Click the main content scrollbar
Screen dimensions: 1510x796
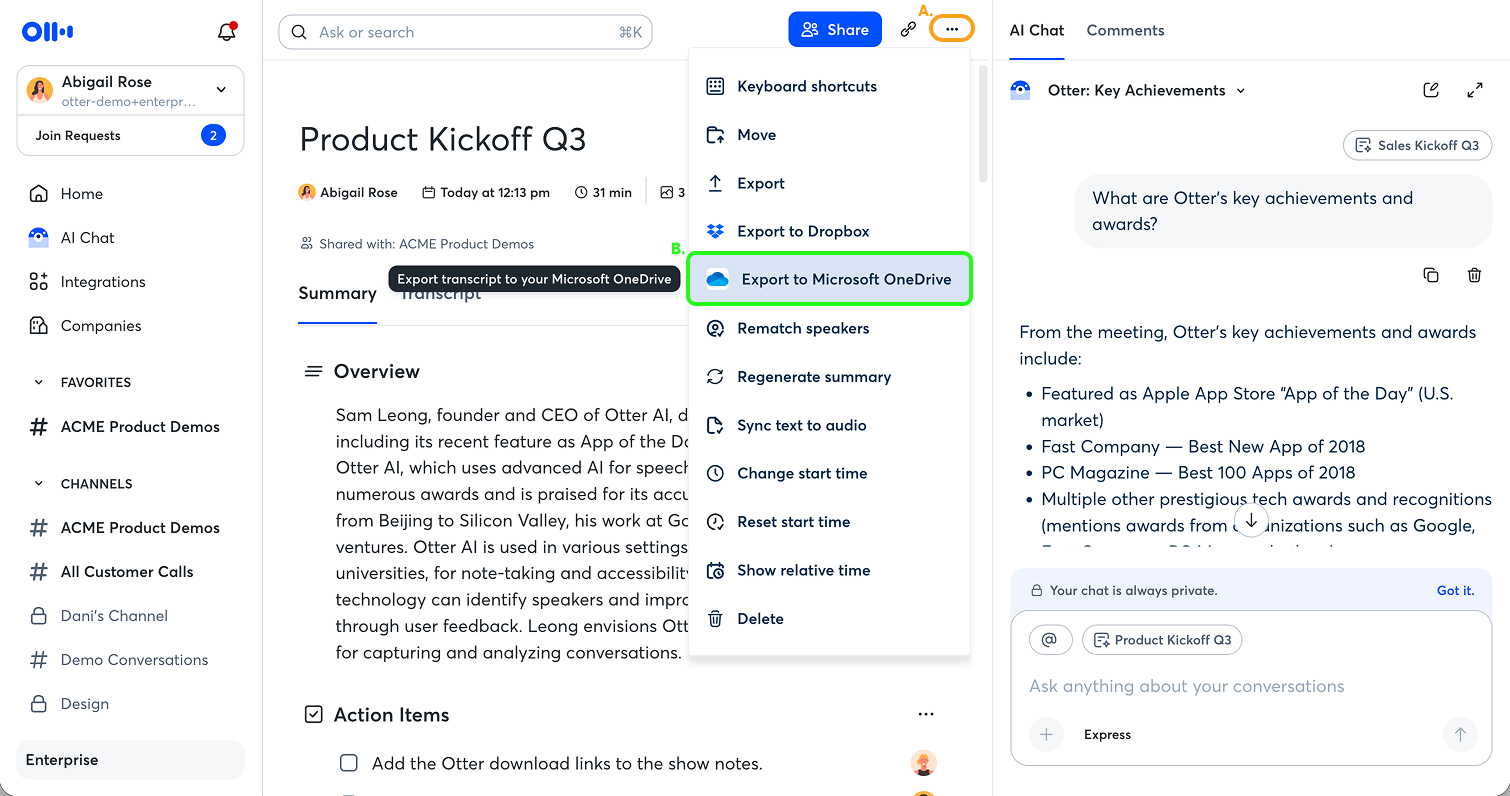983,123
